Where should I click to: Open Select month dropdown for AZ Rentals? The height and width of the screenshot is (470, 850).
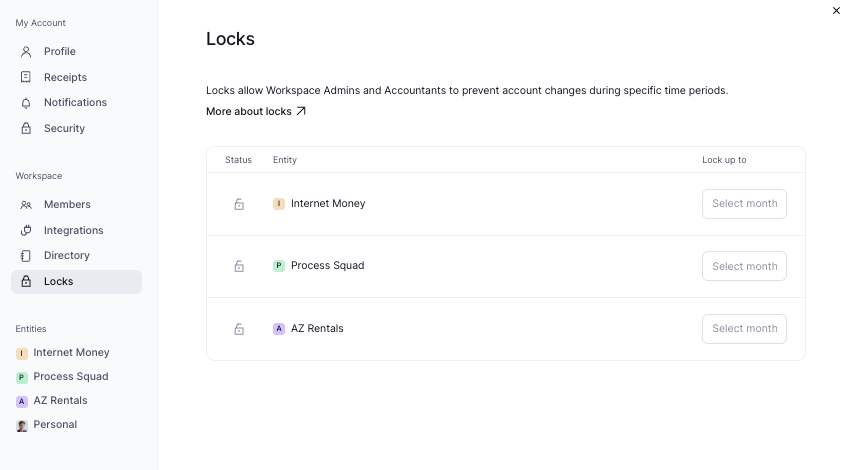744,329
